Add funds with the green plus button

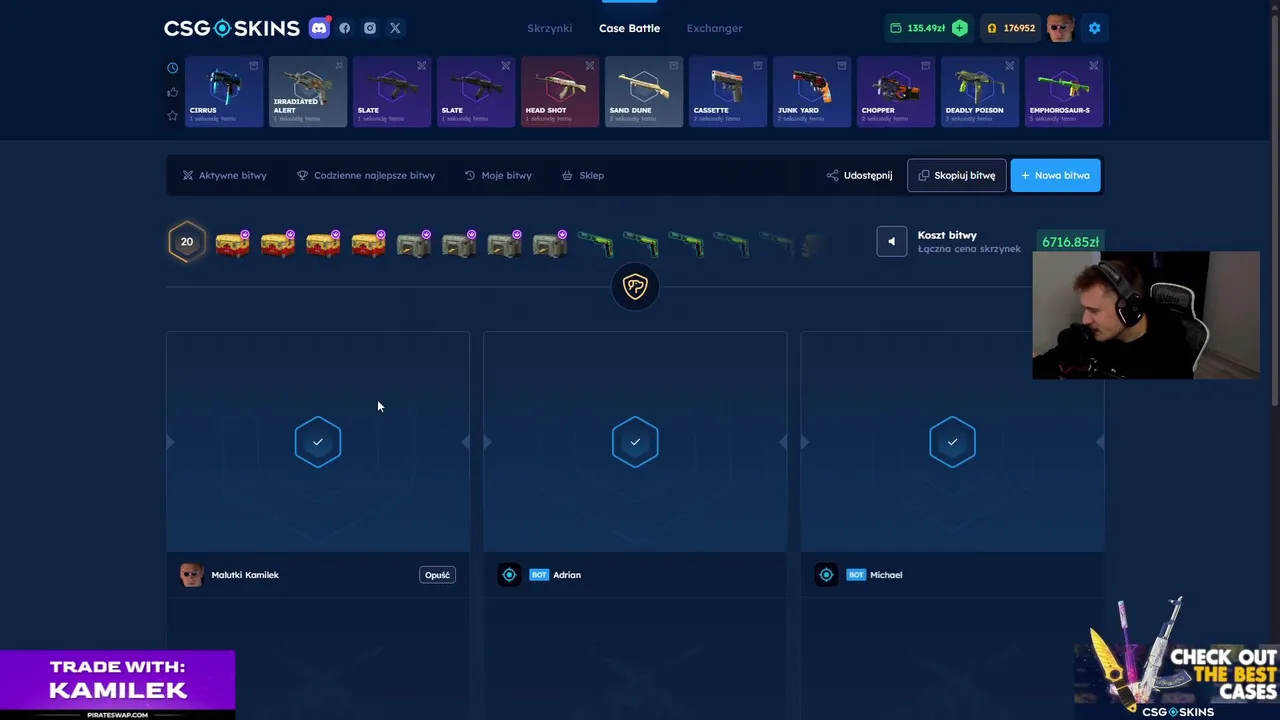click(960, 28)
